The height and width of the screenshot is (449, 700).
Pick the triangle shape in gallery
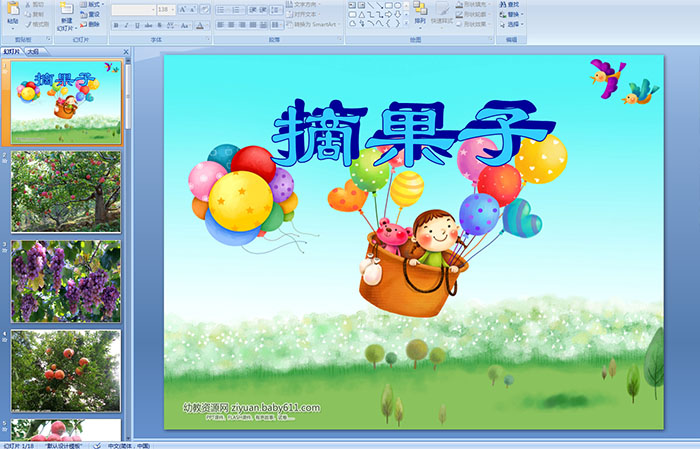pos(361,14)
